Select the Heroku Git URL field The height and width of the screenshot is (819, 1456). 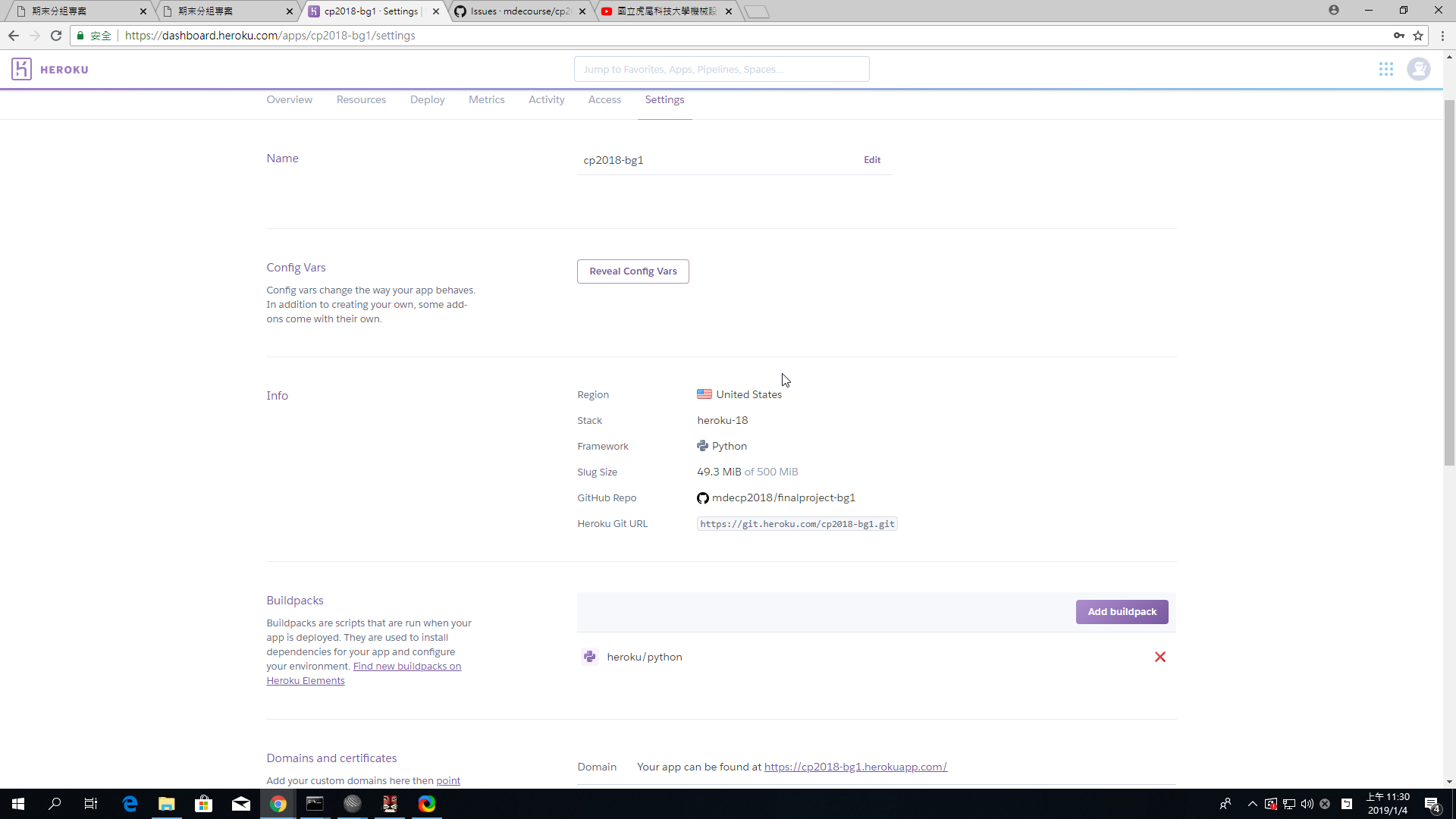pyautogui.click(x=797, y=524)
